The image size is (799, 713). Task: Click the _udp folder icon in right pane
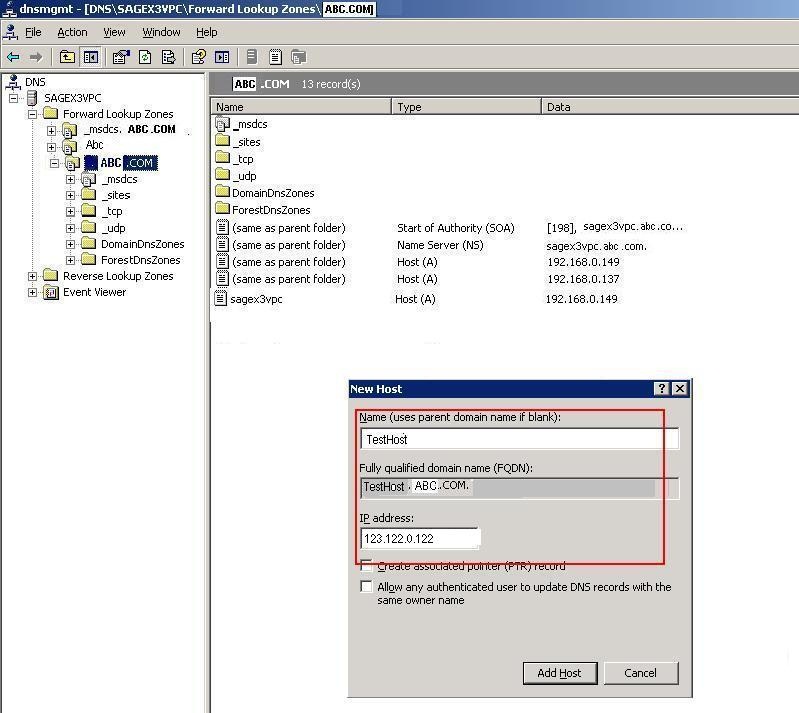pyautogui.click(x=223, y=175)
